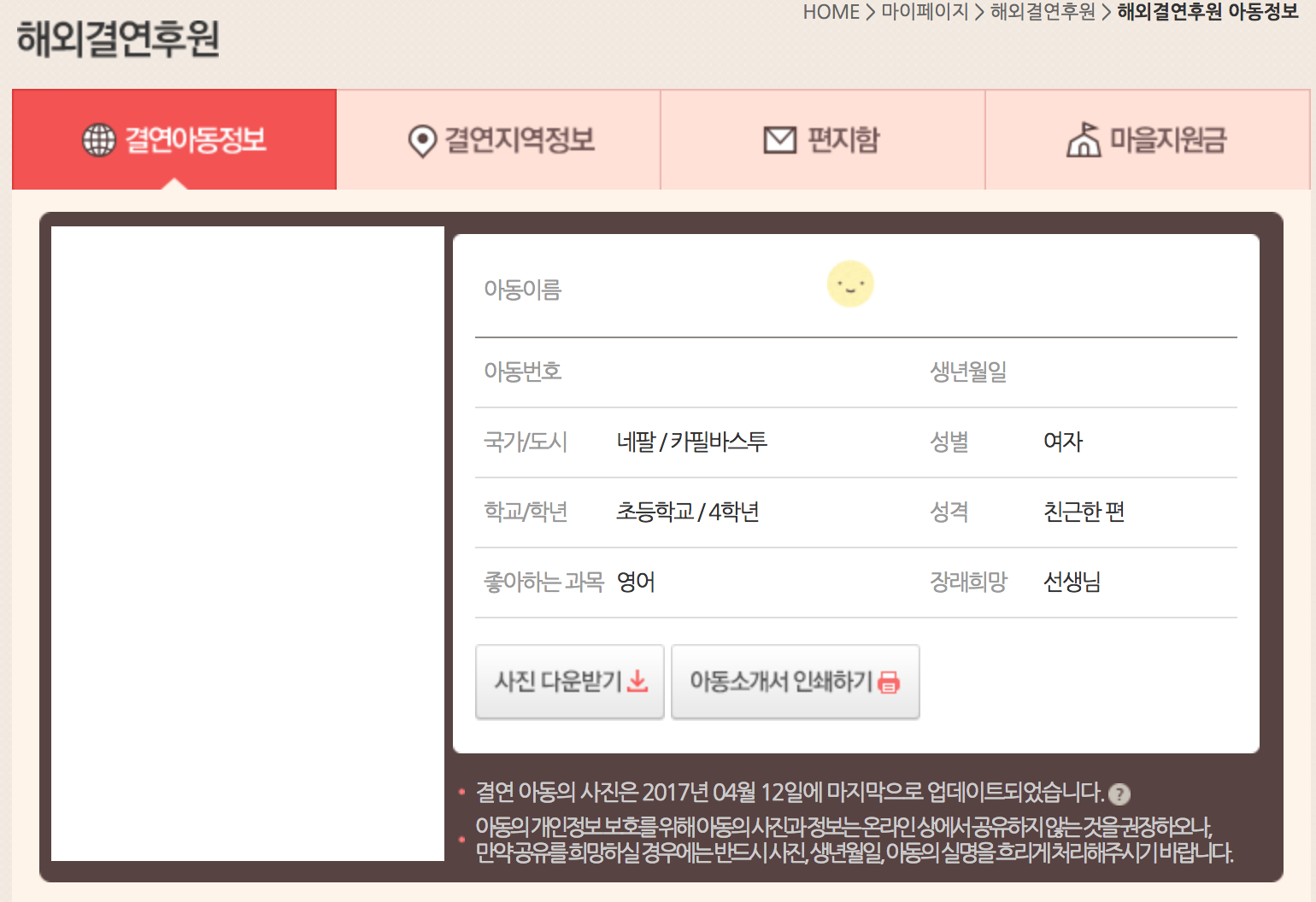Select the 마을지원금 tab
This screenshot has height=902, width=1316.
(x=1167, y=140)
